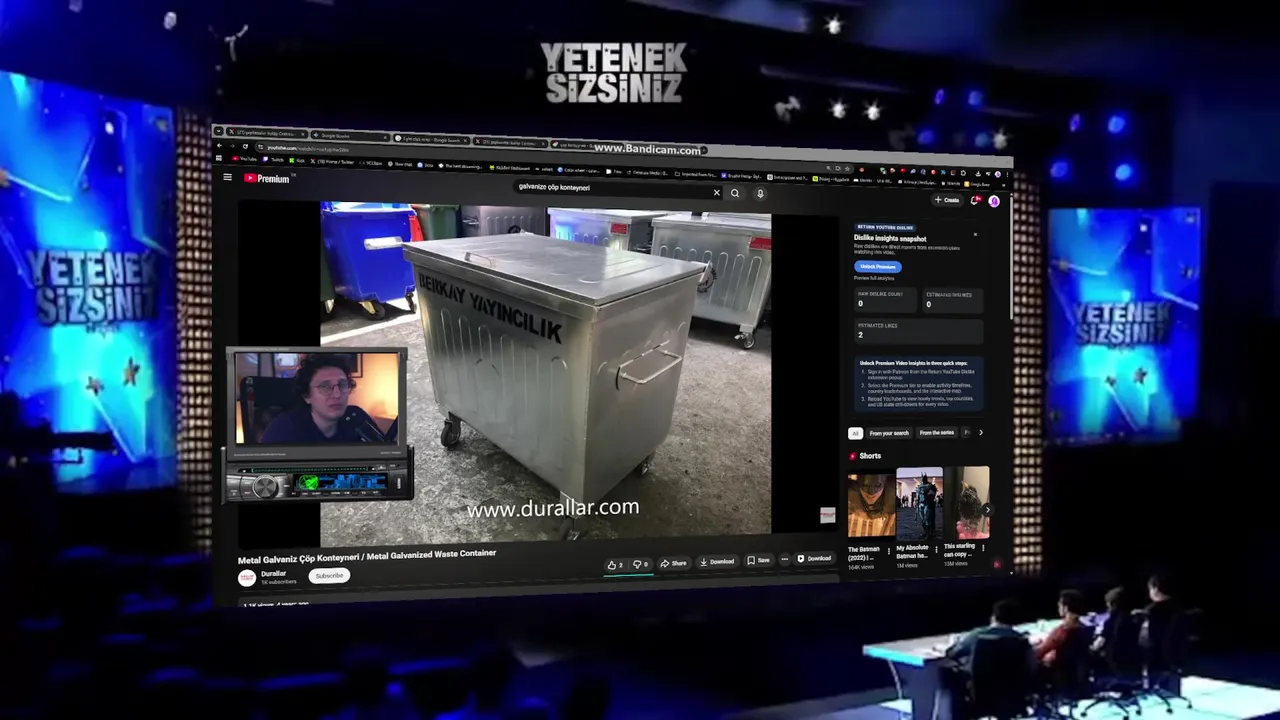Run search with magnifier icon
The width and height of the screenshot is (1280, 720).
(735, 193)
